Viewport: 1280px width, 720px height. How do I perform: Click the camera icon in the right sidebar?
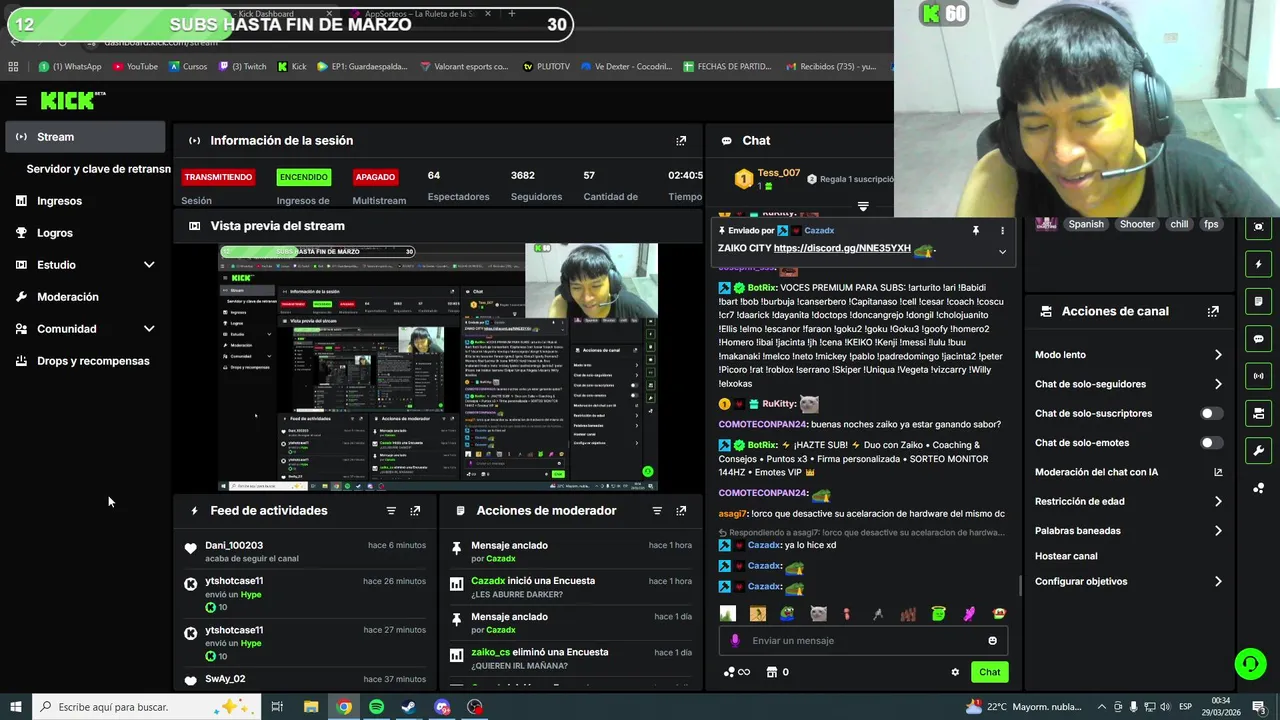[1258, 413]
